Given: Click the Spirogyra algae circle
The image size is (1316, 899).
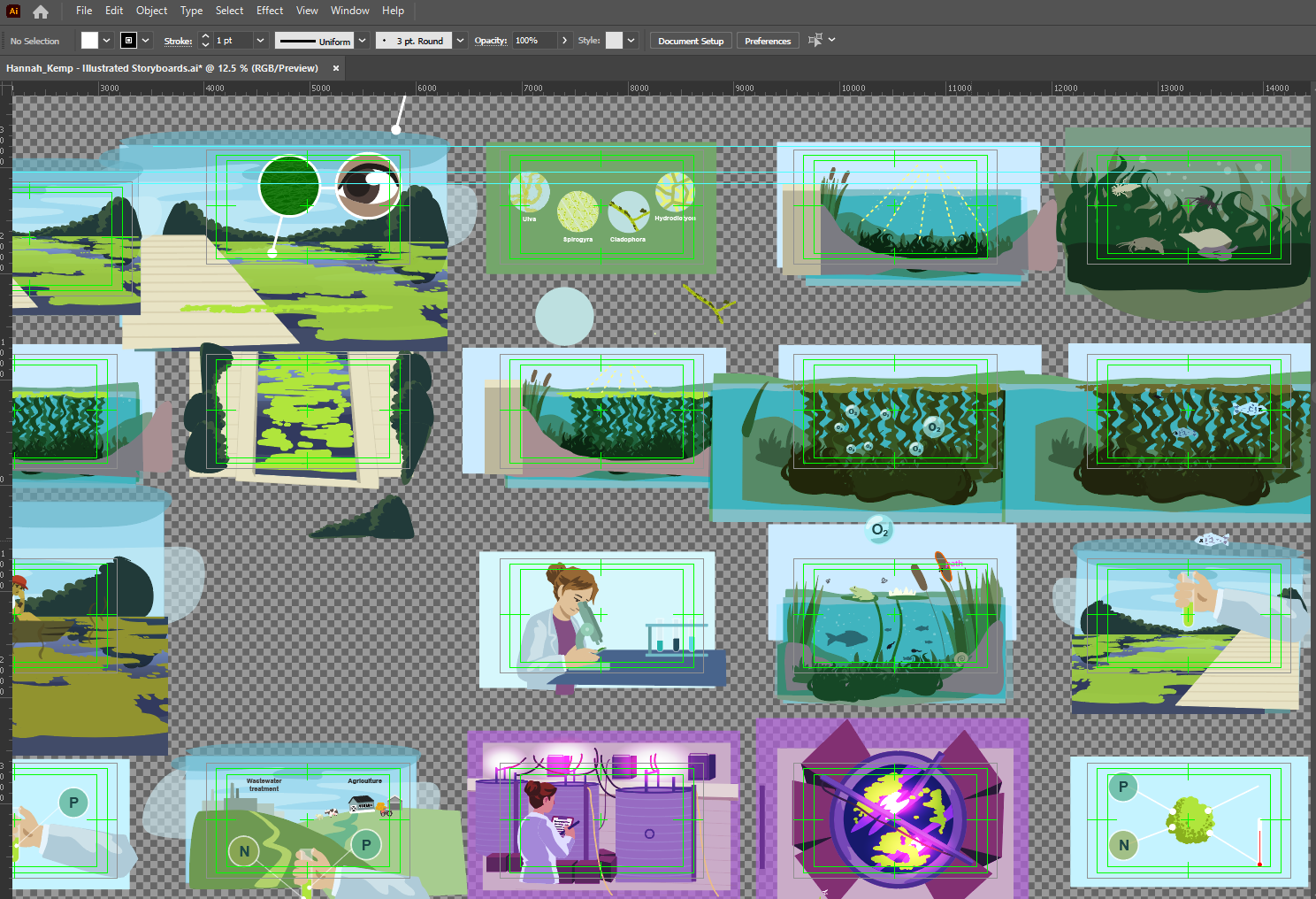Looking at the screenshot, I should pos(578,212).
